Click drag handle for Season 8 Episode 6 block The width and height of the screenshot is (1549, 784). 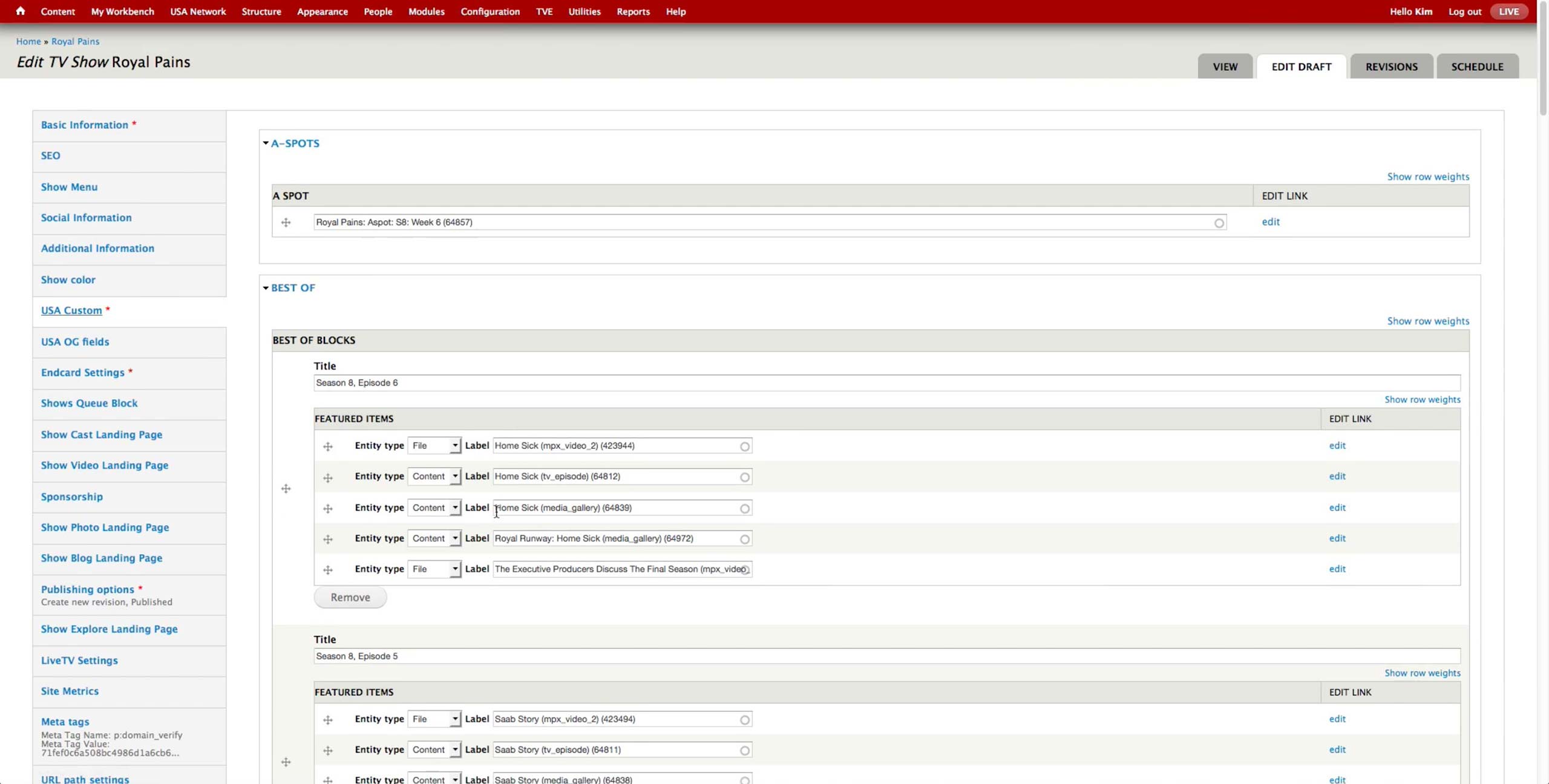click(286, 488)
